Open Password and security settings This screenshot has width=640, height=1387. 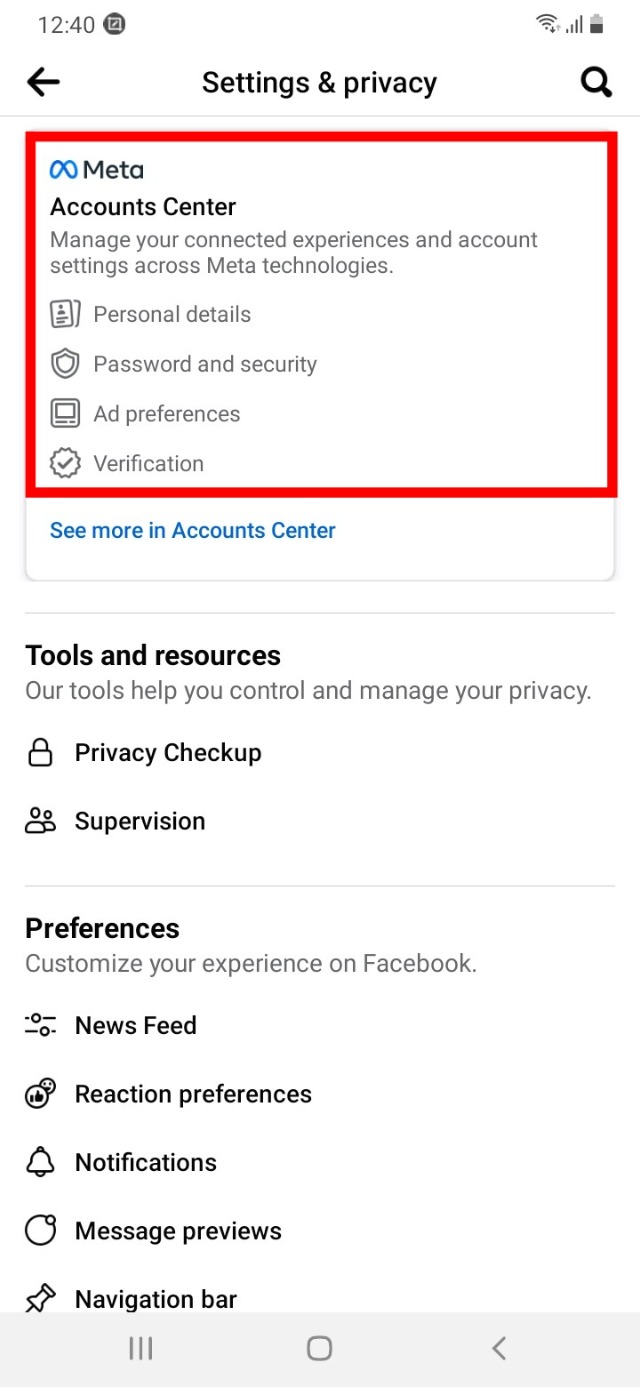point(204,364)
